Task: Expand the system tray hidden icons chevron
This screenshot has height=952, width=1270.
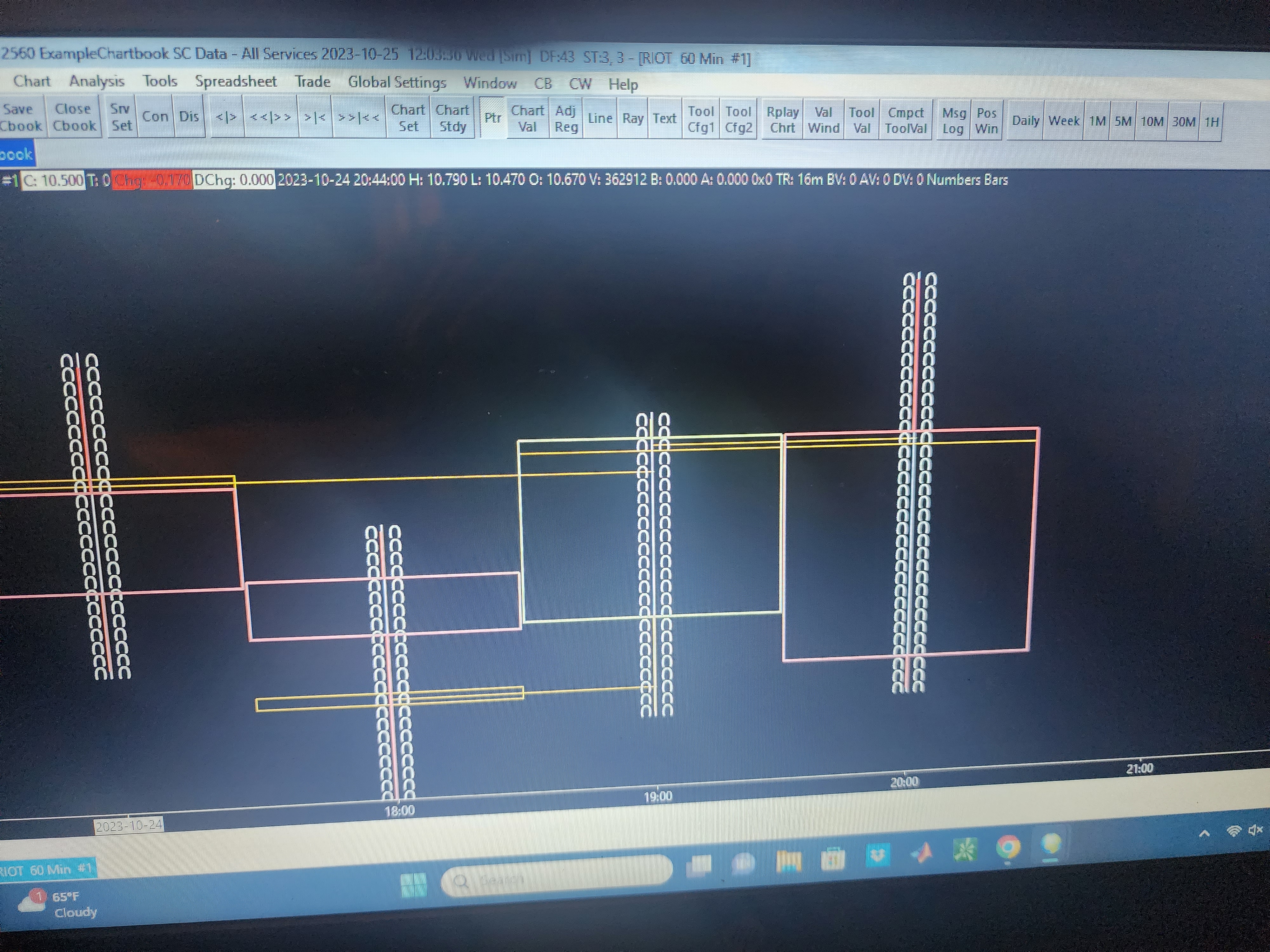Action: pos(1205,834)
